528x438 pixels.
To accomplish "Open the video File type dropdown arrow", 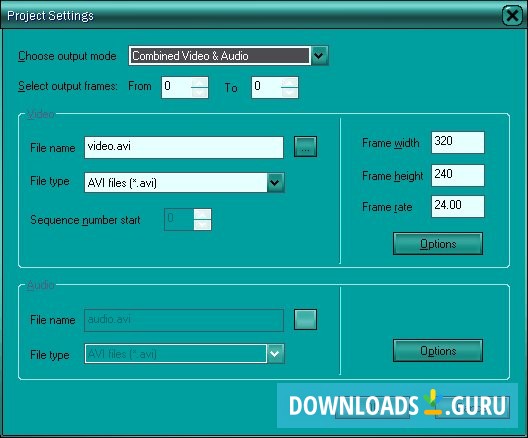I will pyautogui.click(x=275, y=182).
